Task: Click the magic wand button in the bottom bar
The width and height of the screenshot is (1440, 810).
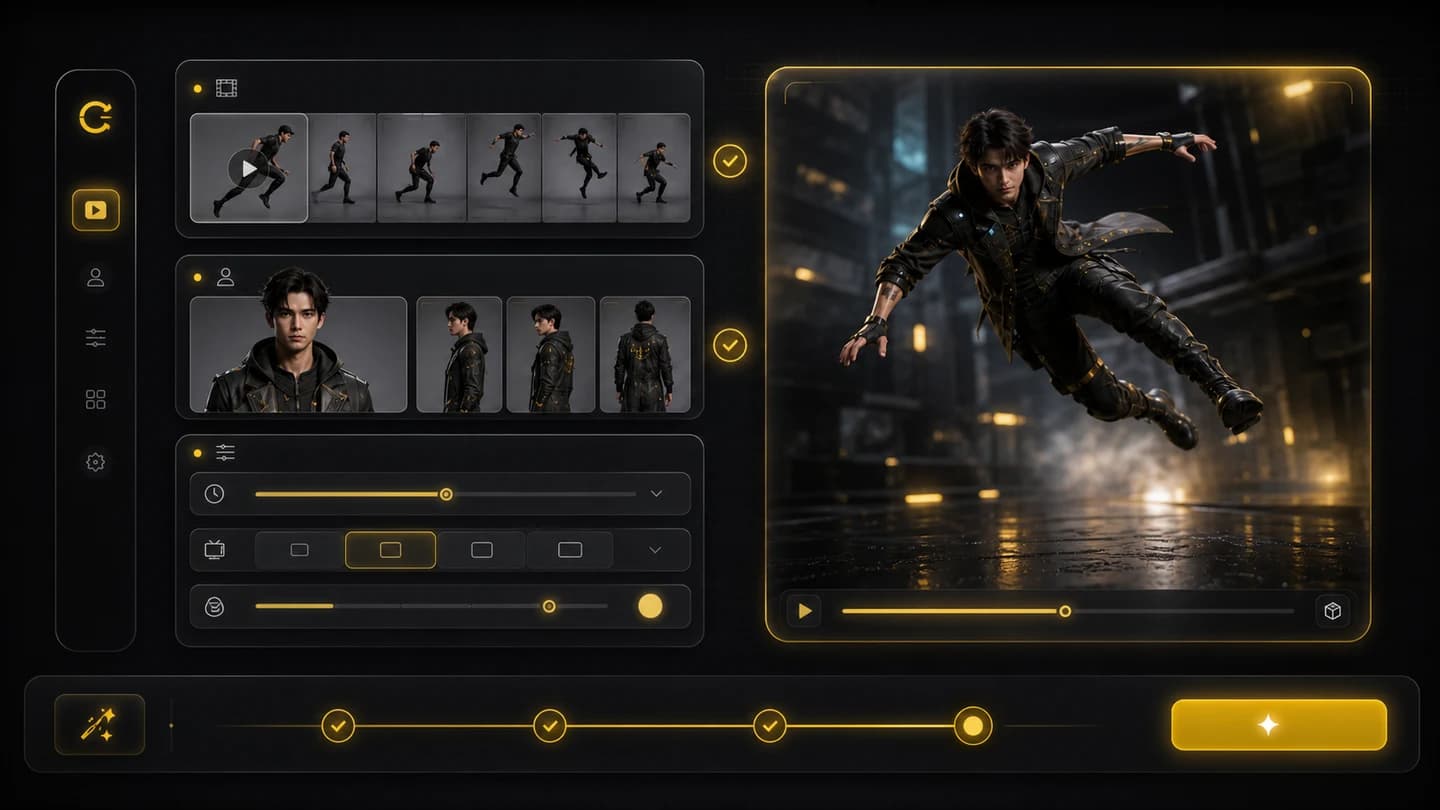Action: [x=100, y=725]
